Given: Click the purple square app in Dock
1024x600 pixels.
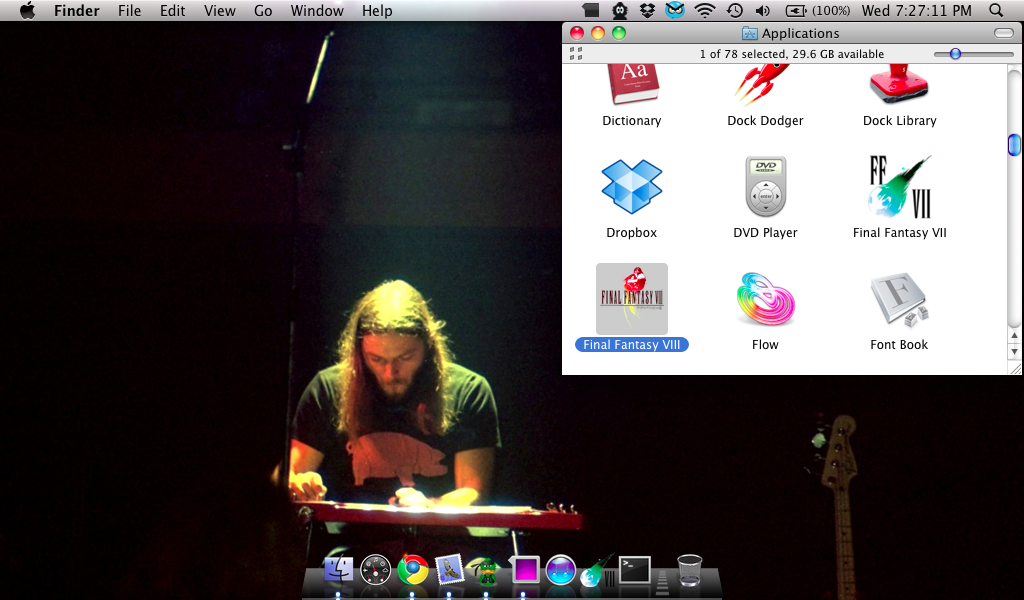Looking at the screenshot, I should (524, 570).
